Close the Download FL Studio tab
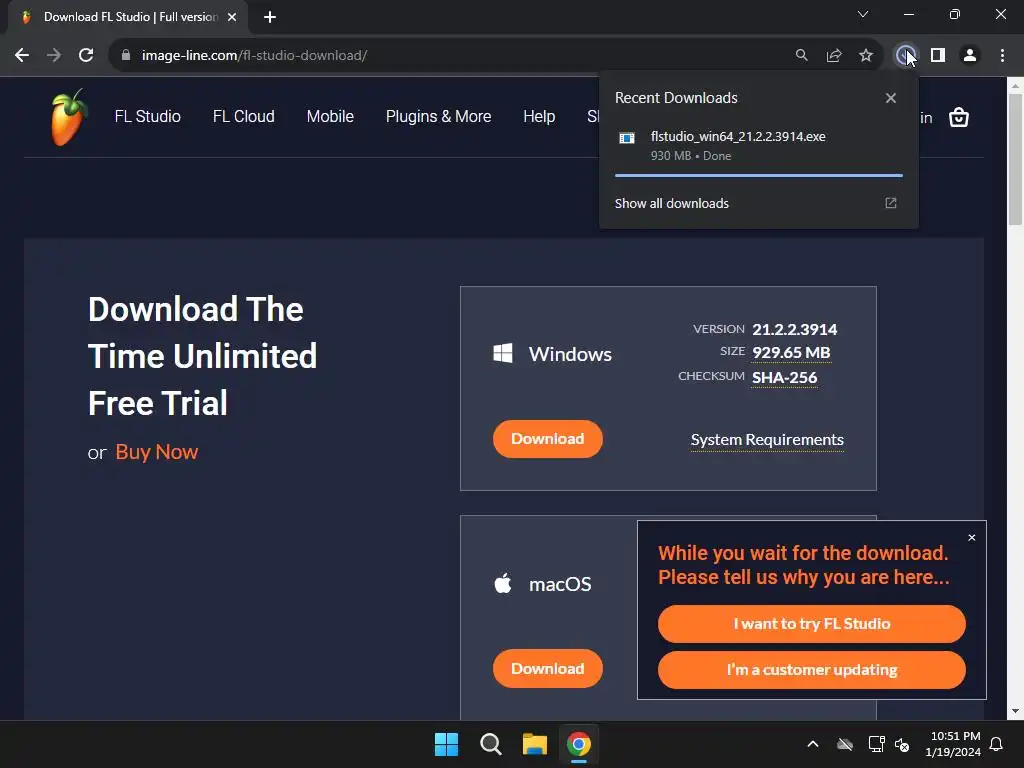The width and height of the screenshot is (1024, 768). (232, 17)
